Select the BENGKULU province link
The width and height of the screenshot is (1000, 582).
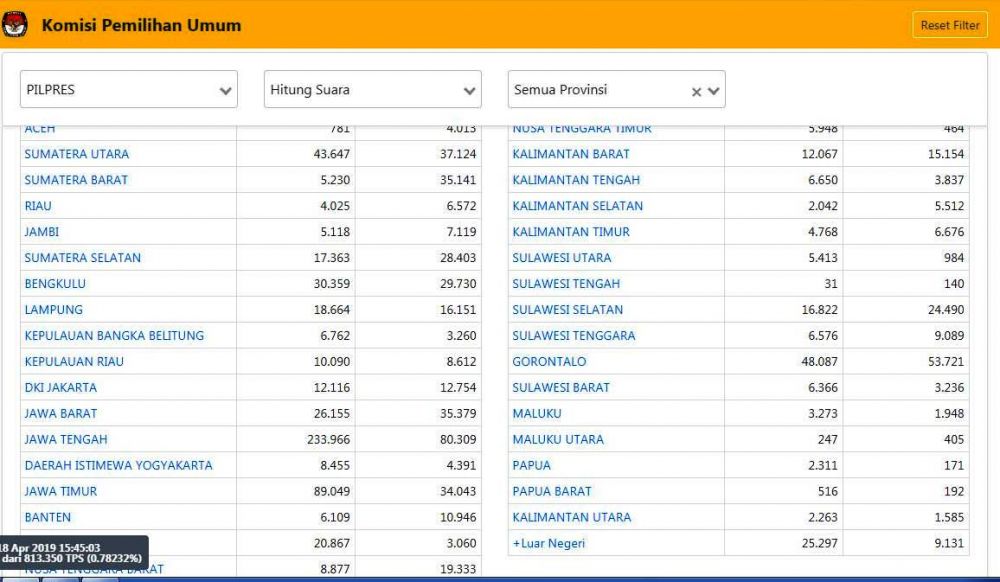(x=55, y=284)
